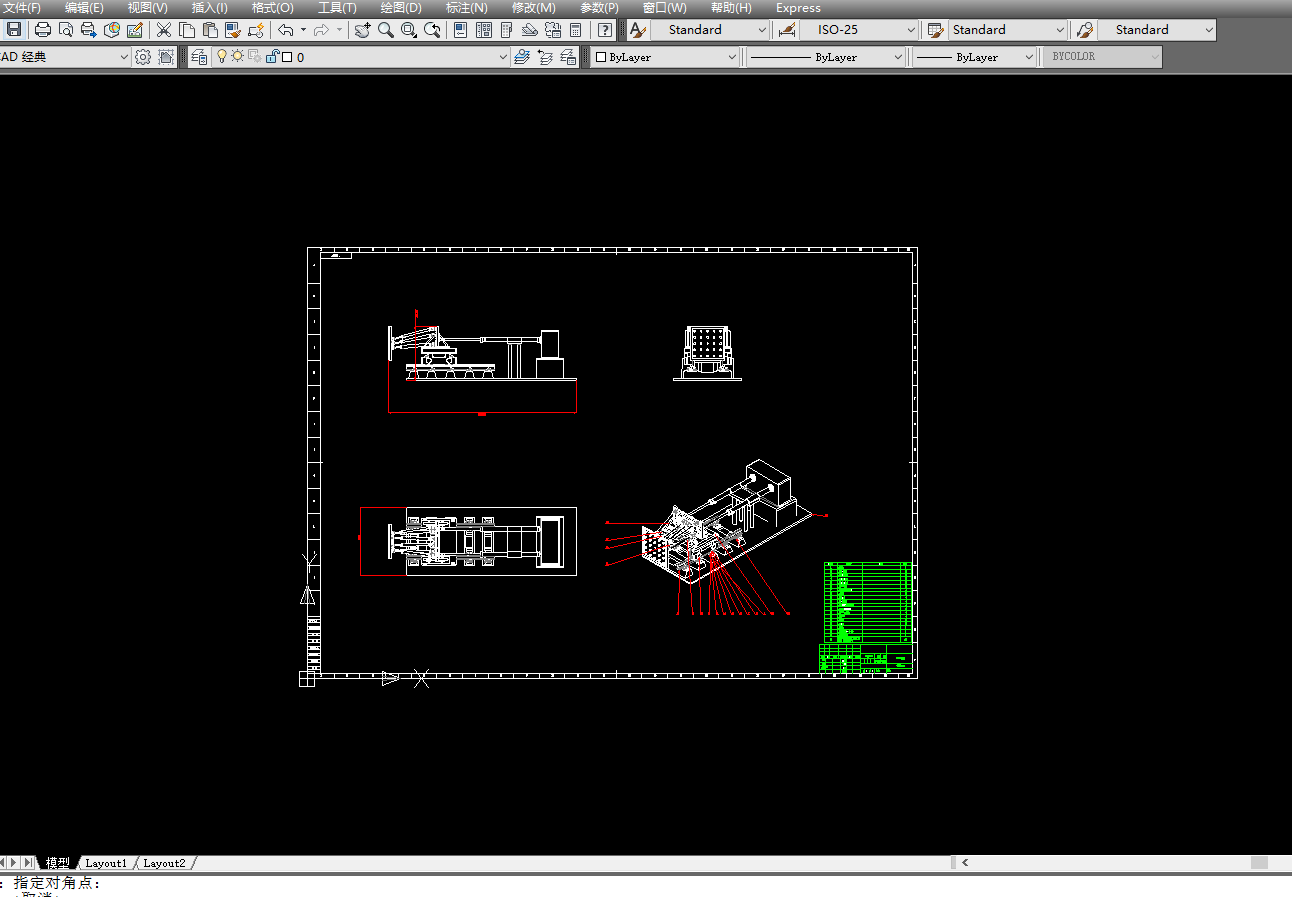
Task: Click the Zoom Window icon
Action: click(x=409, y=30)
